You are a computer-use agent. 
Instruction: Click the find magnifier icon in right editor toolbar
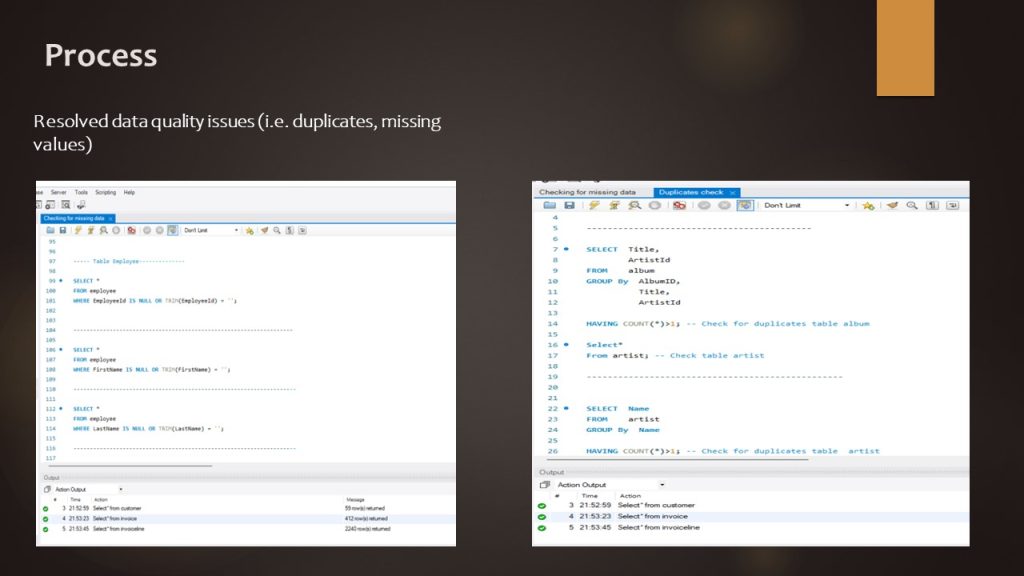(911, 205)
